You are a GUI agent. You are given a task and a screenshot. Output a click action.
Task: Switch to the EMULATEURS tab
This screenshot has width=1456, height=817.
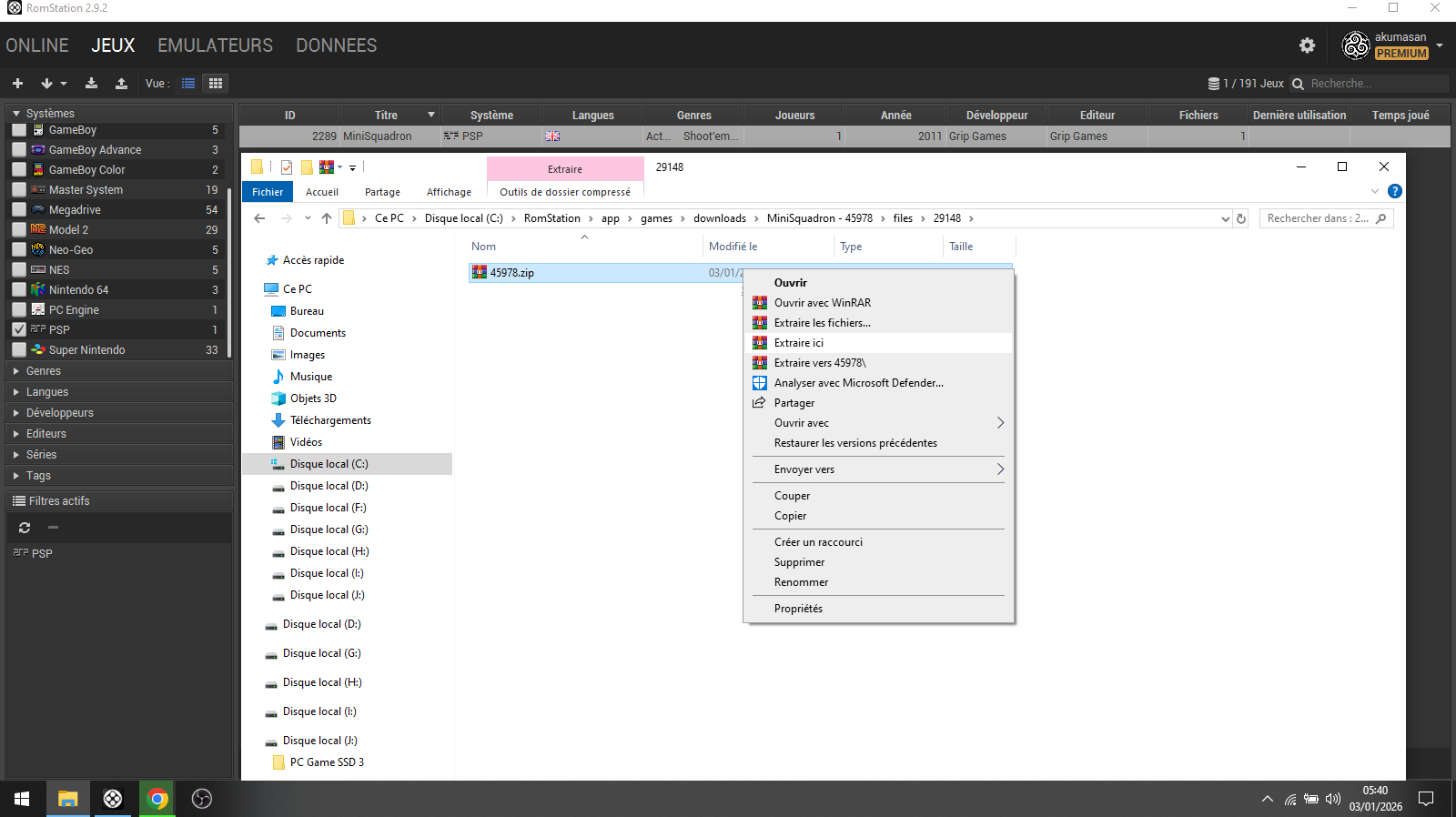pyautogui.click(x=215, y=45)
